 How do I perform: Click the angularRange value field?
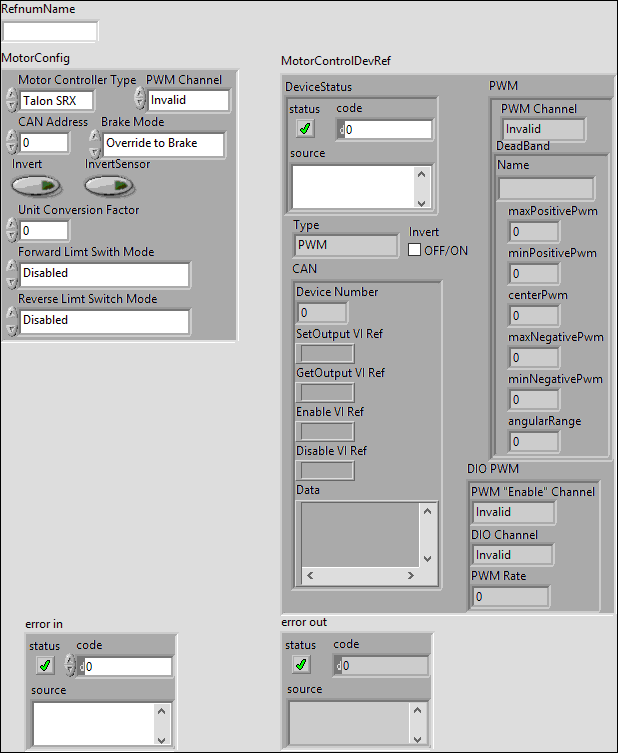click(534, 442)
